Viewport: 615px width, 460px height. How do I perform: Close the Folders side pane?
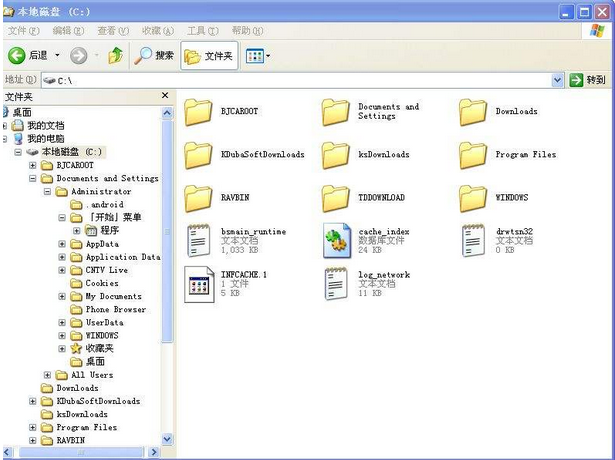[x=165, y=95]
